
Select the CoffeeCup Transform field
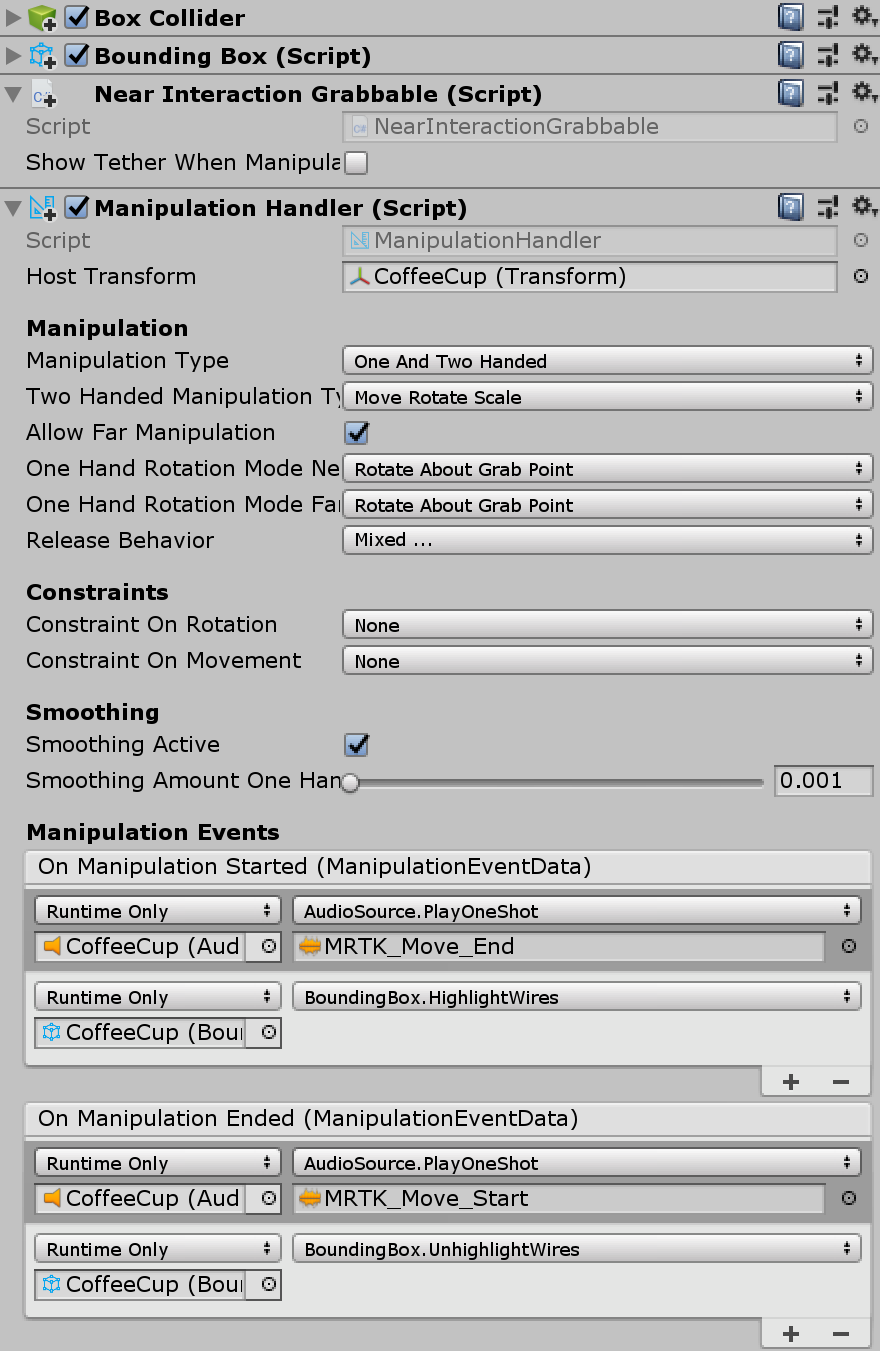588,277
